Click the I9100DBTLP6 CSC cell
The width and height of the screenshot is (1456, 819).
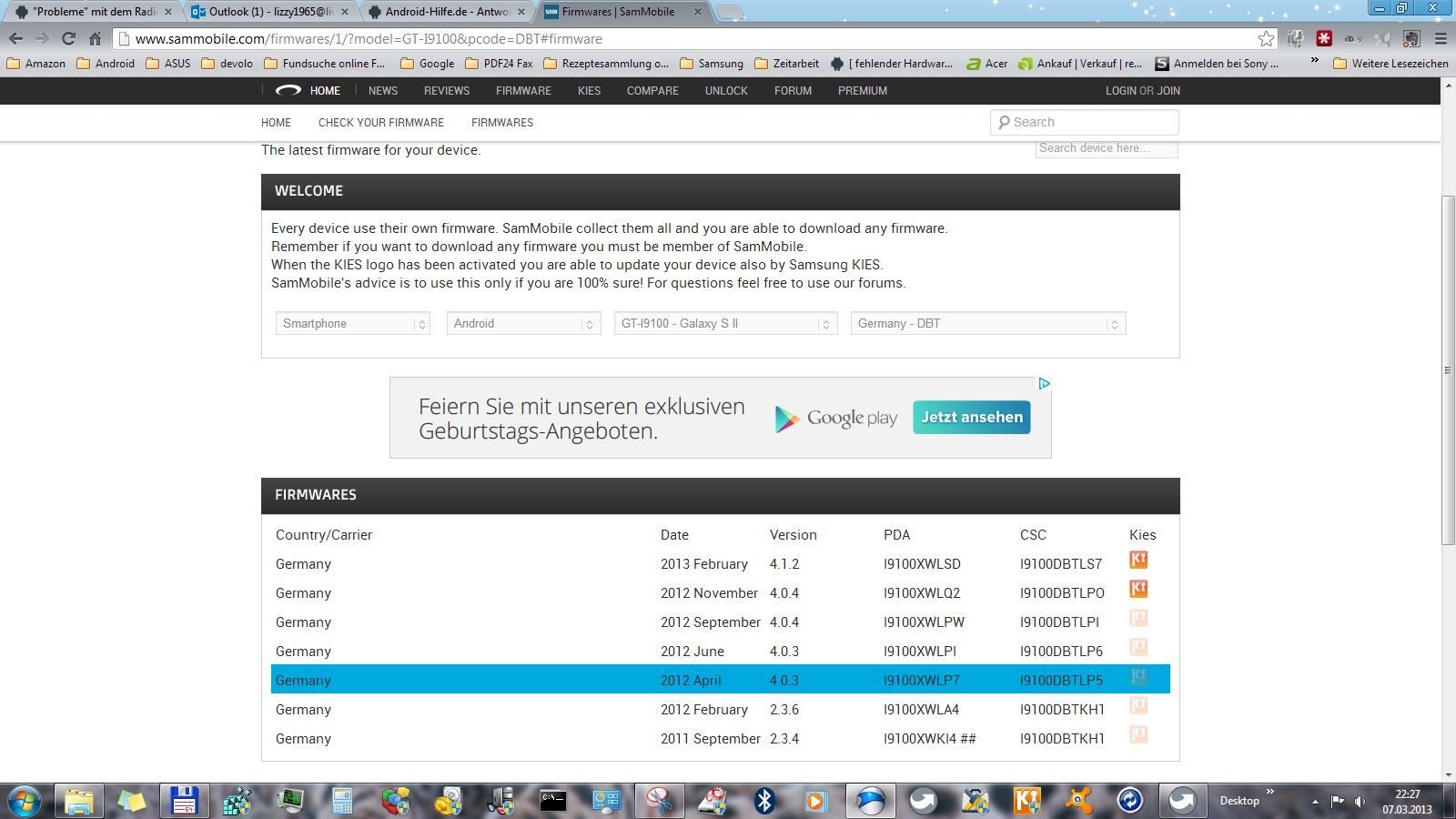pos(1061,652)
